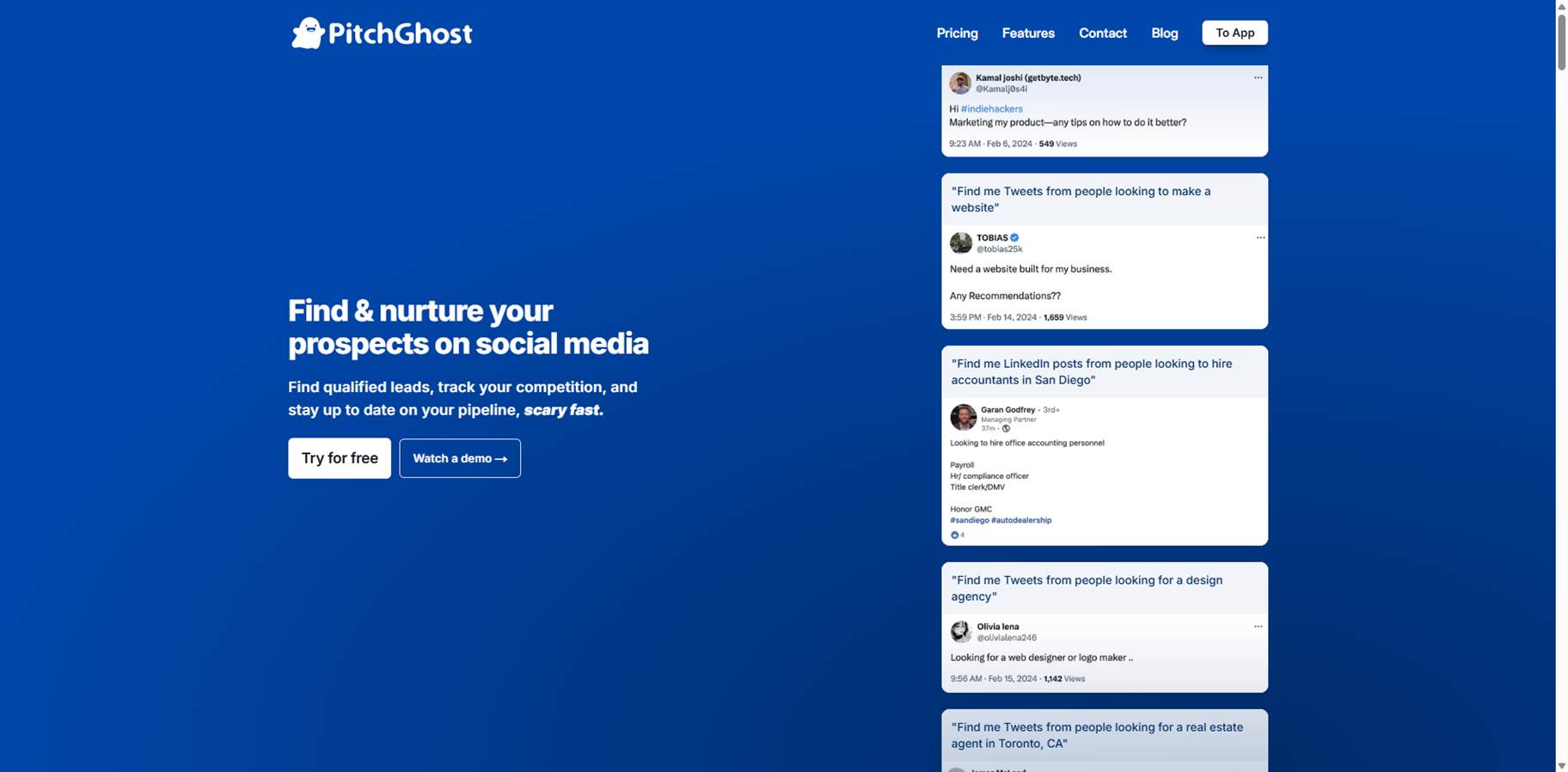The height and width of the screenshot is (772, 1568).
Task: Click the '9:23 AM · Feb 6, 2024' timestamp
Action: coord(990,144)
